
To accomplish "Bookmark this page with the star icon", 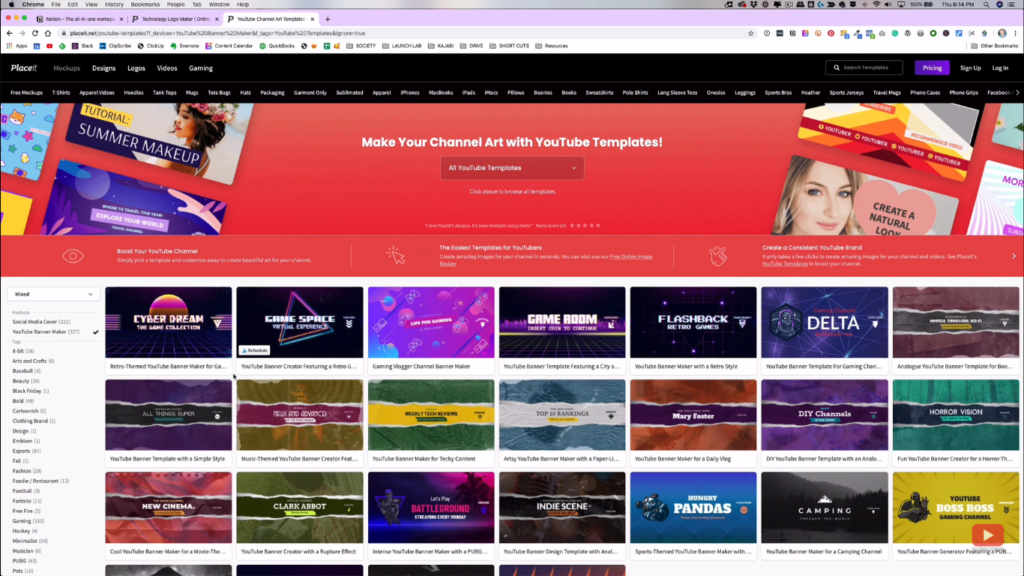I will point(751,33).
